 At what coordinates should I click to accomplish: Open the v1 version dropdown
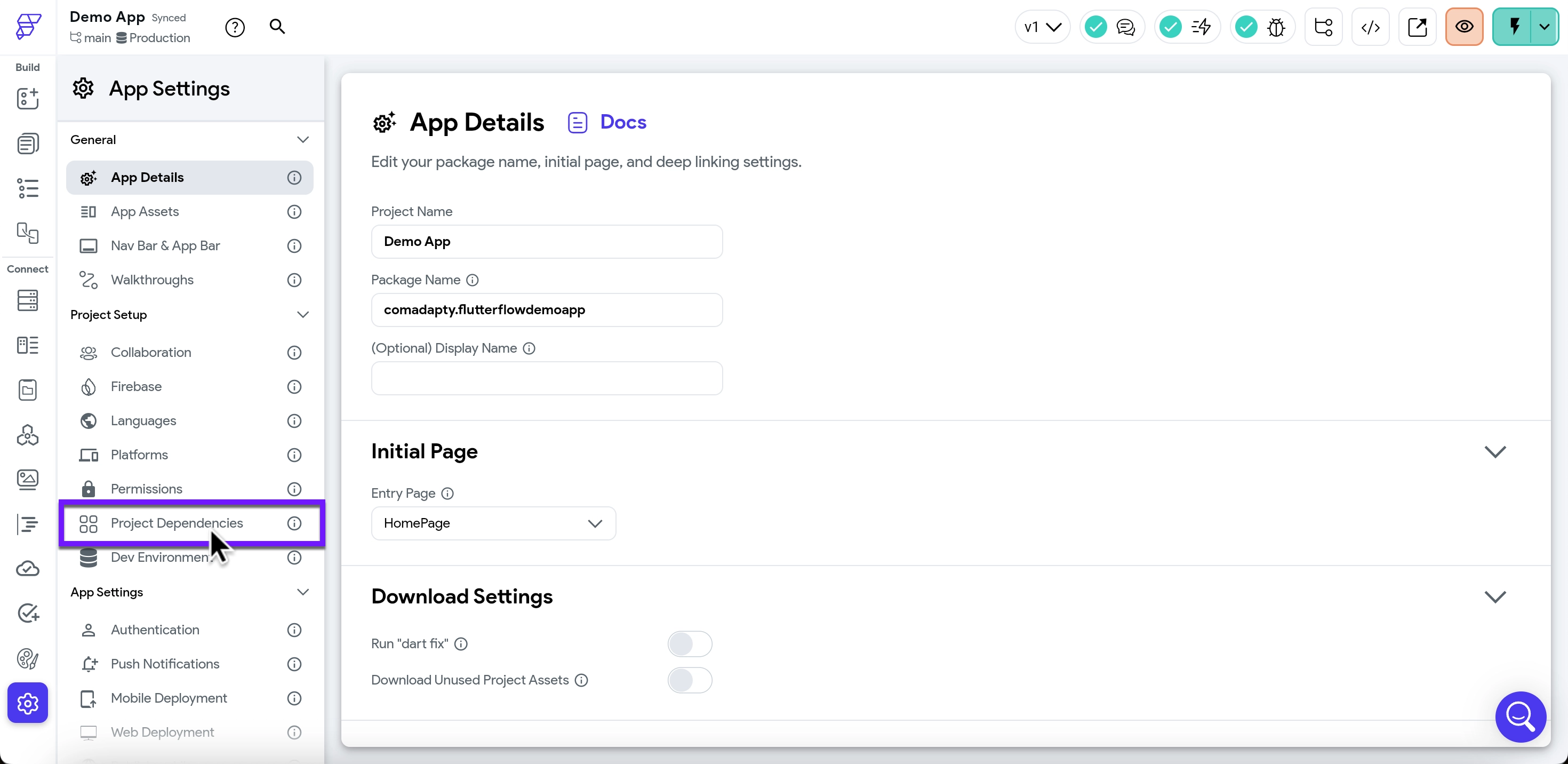[x=1042, y=27]
